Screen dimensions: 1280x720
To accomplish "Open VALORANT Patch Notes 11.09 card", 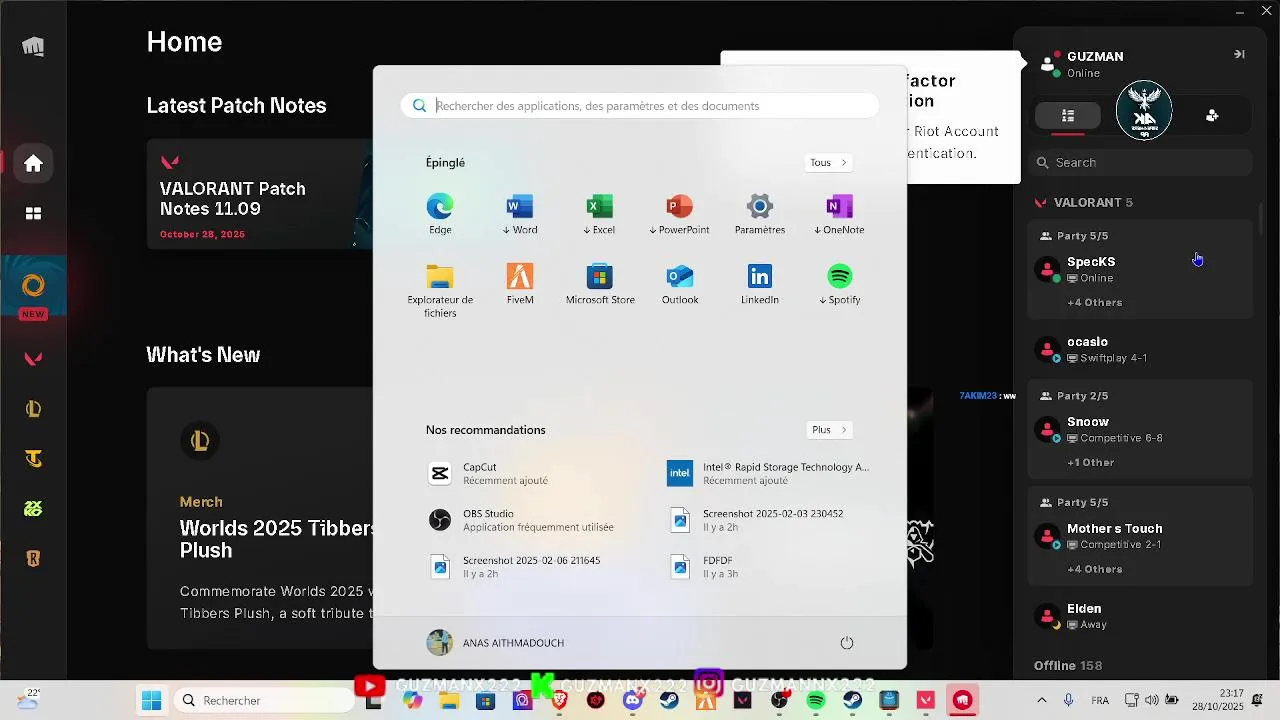I will point(260,194).
